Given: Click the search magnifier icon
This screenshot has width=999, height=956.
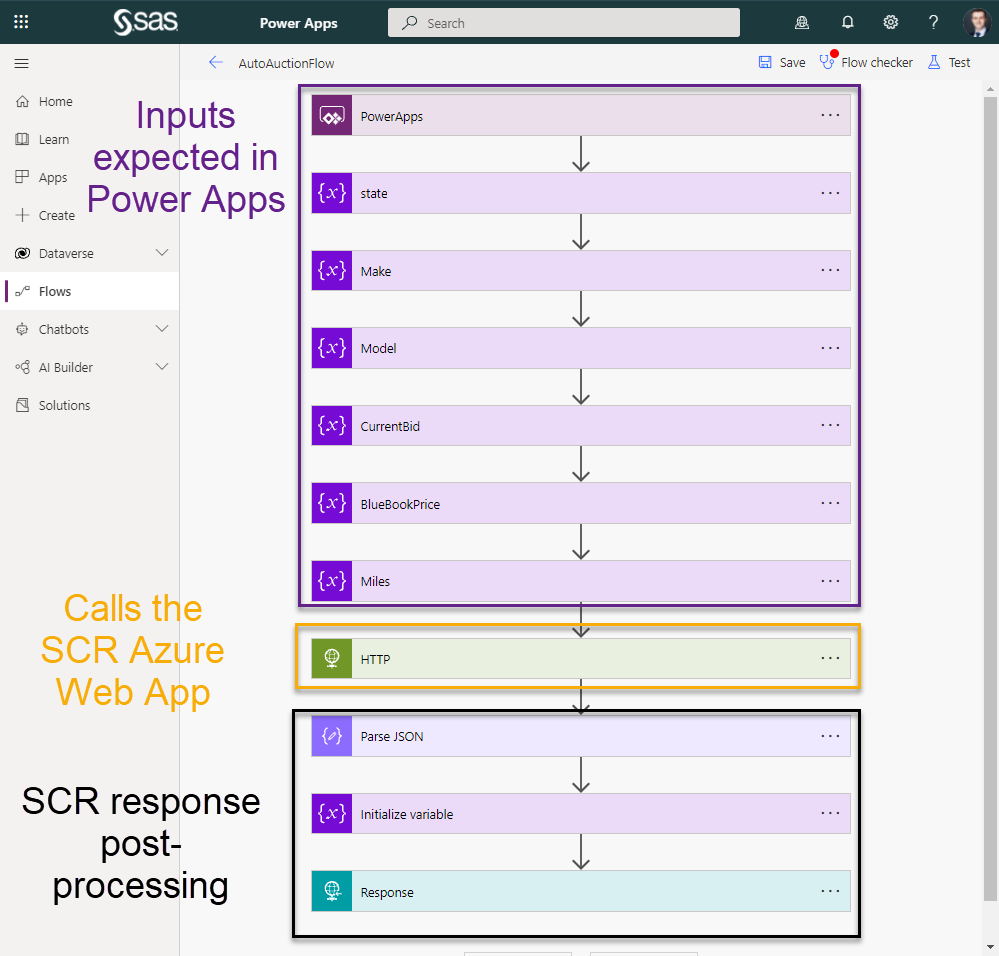Looking at the screenshot, I should coord(410,23).
